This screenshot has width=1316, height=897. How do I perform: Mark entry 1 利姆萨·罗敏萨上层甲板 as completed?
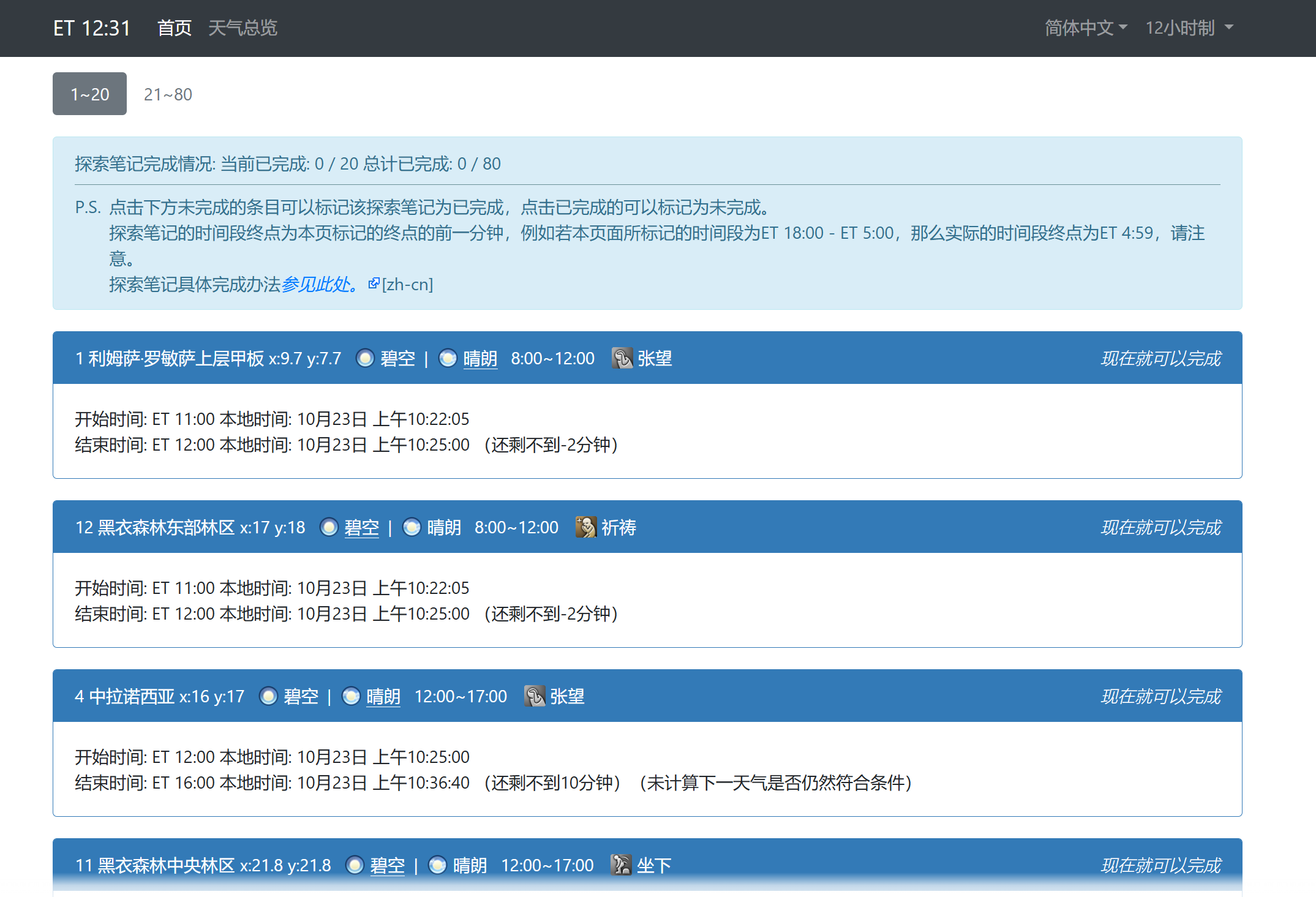coord(647,358)
